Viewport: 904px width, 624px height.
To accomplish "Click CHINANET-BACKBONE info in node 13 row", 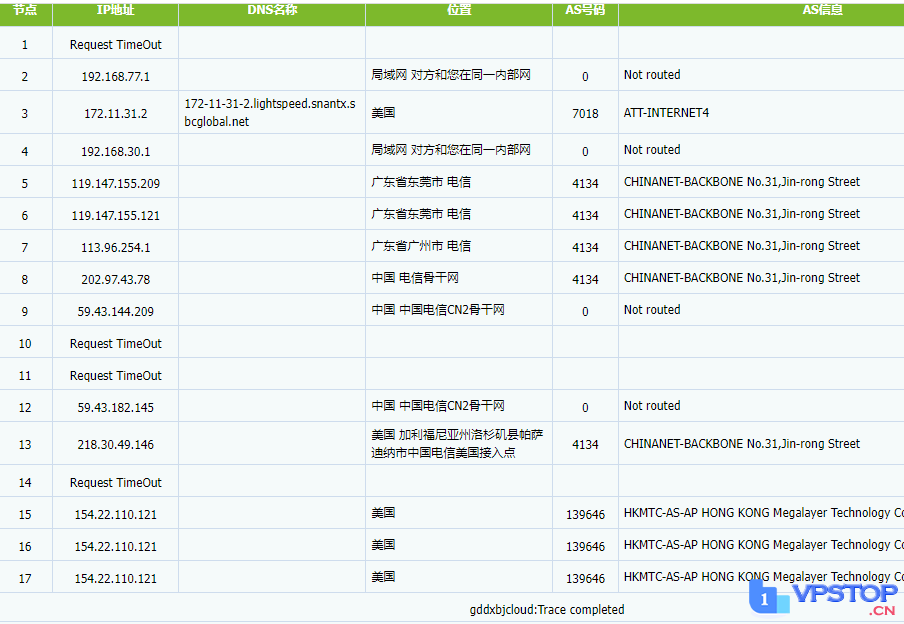I will (741, 443).
